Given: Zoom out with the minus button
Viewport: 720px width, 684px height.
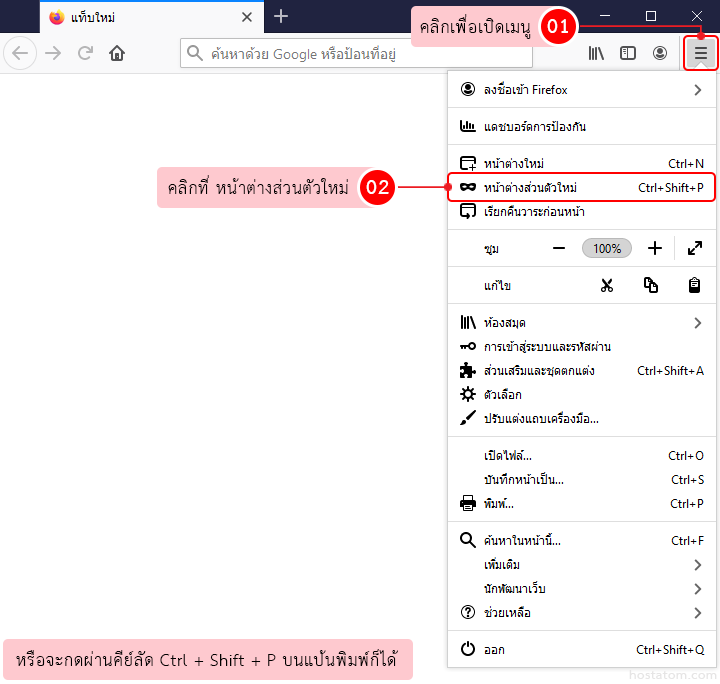Looking at the screenshot, I should 560,248.
